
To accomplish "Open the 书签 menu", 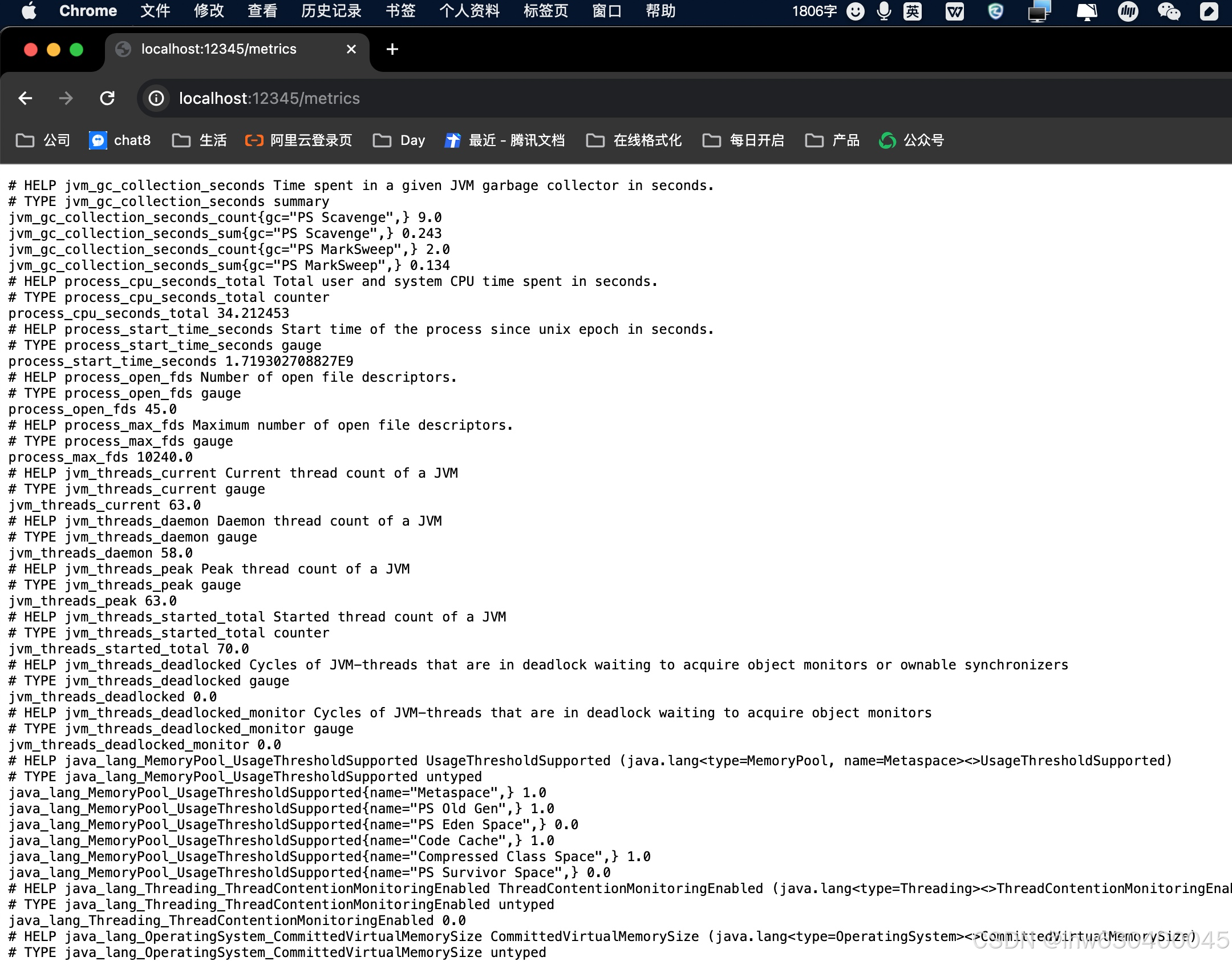I will [x=400, y=11].
